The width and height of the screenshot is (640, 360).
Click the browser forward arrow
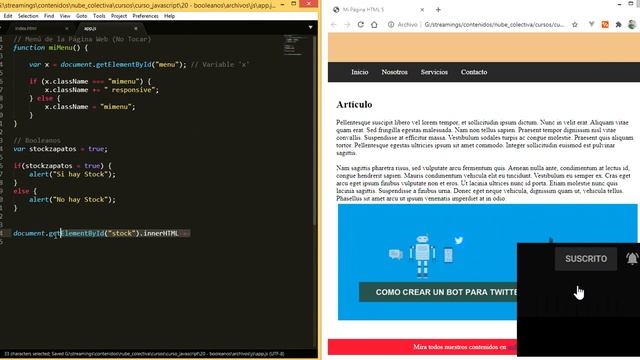(347, 25)
